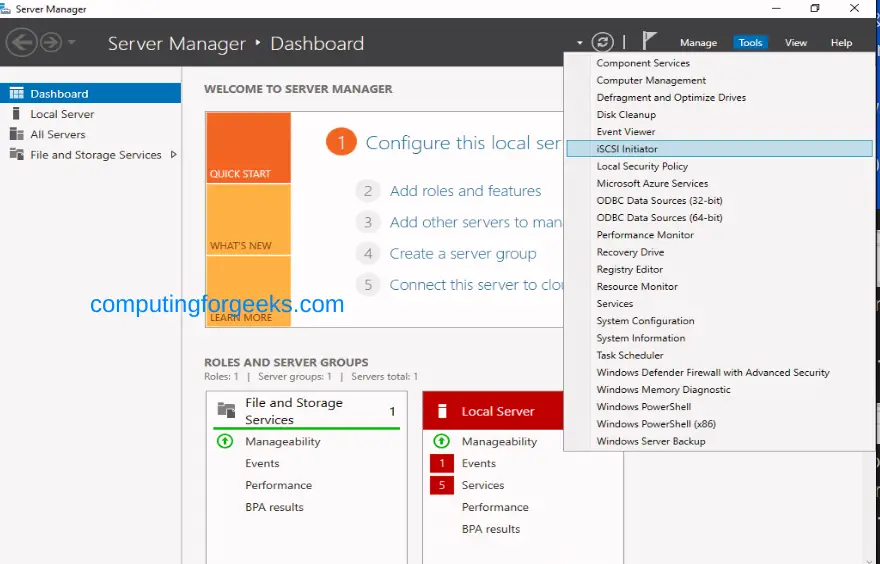Open BPA results in File and Storage Services tile
The image size is (880, 564).
[274, 507]
